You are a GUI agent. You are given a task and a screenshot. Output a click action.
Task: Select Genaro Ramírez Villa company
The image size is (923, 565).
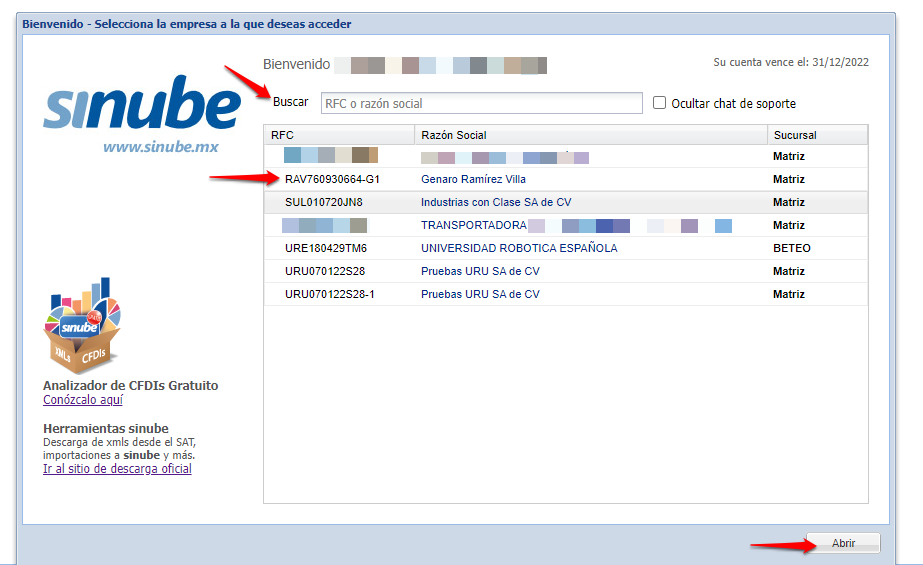(x=473, y=180)
